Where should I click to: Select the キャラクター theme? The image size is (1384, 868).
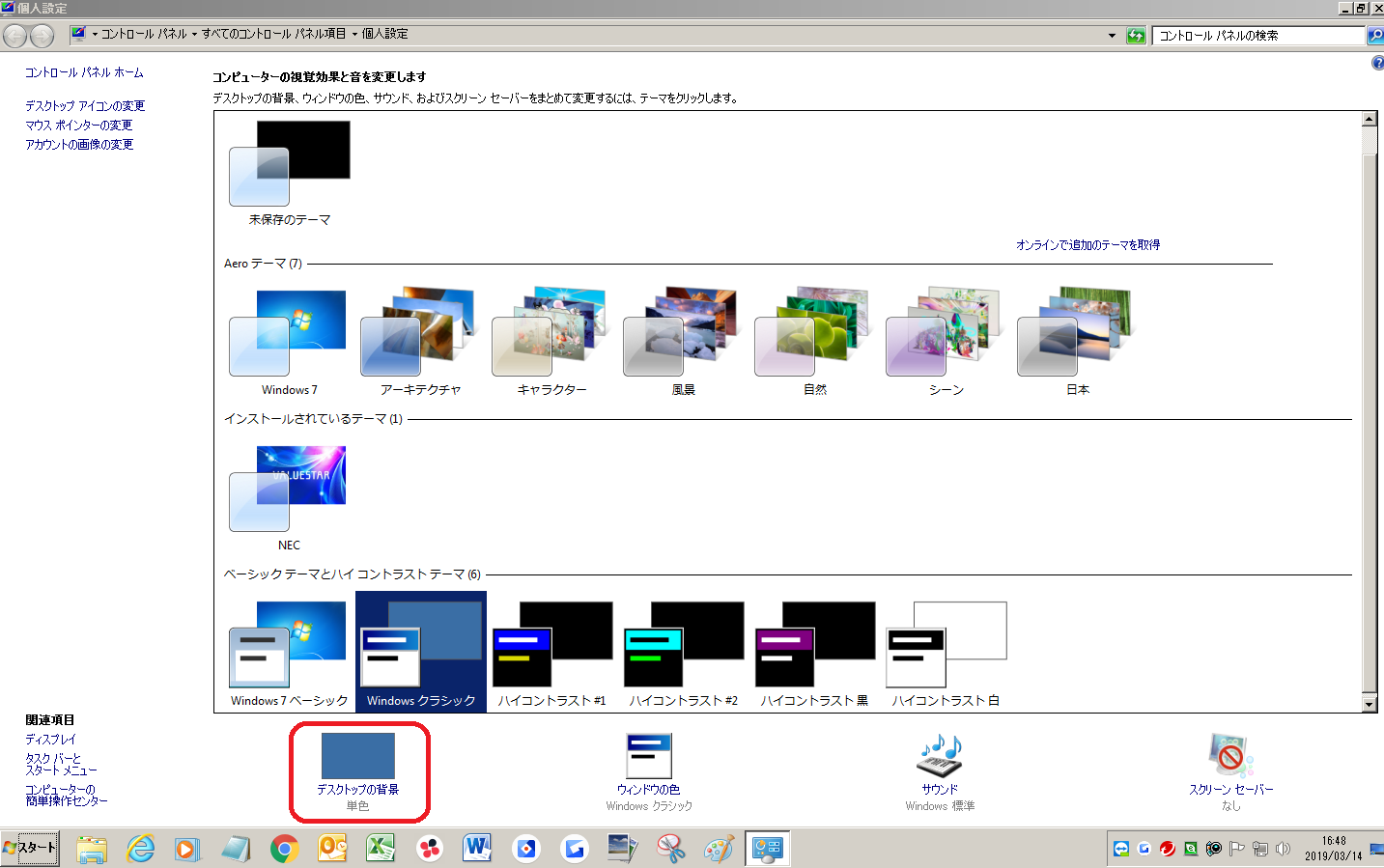click(551, 342)
